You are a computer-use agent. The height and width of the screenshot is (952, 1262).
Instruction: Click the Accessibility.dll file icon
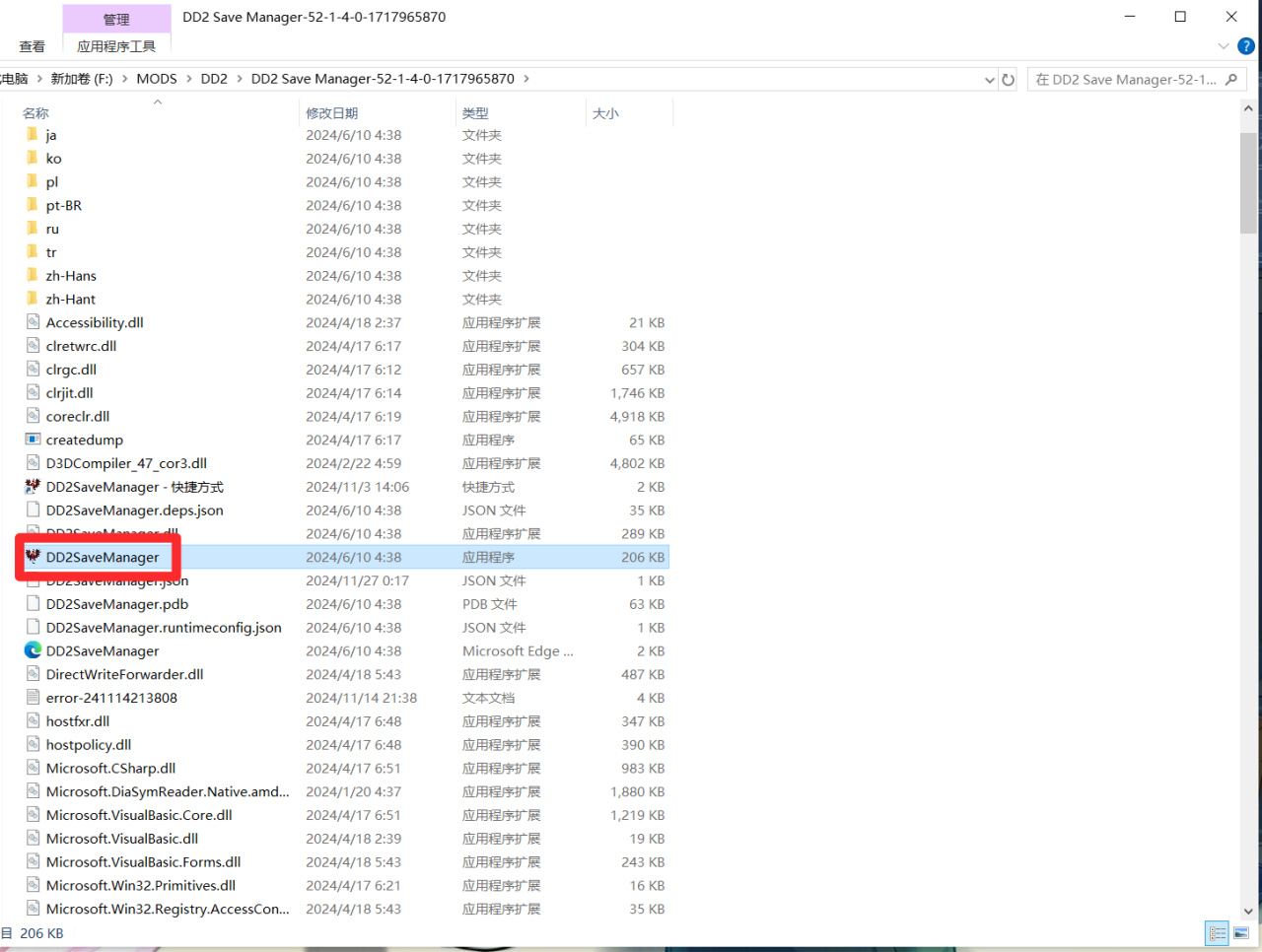33,322
